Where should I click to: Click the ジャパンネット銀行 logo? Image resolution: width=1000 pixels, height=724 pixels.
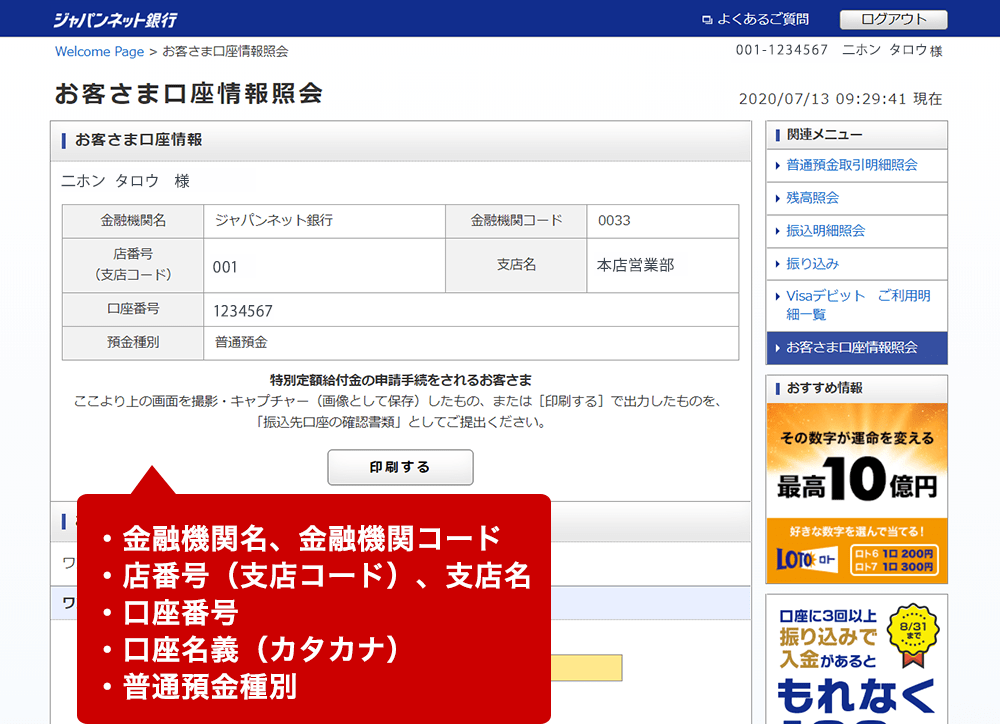coord(115,20)
